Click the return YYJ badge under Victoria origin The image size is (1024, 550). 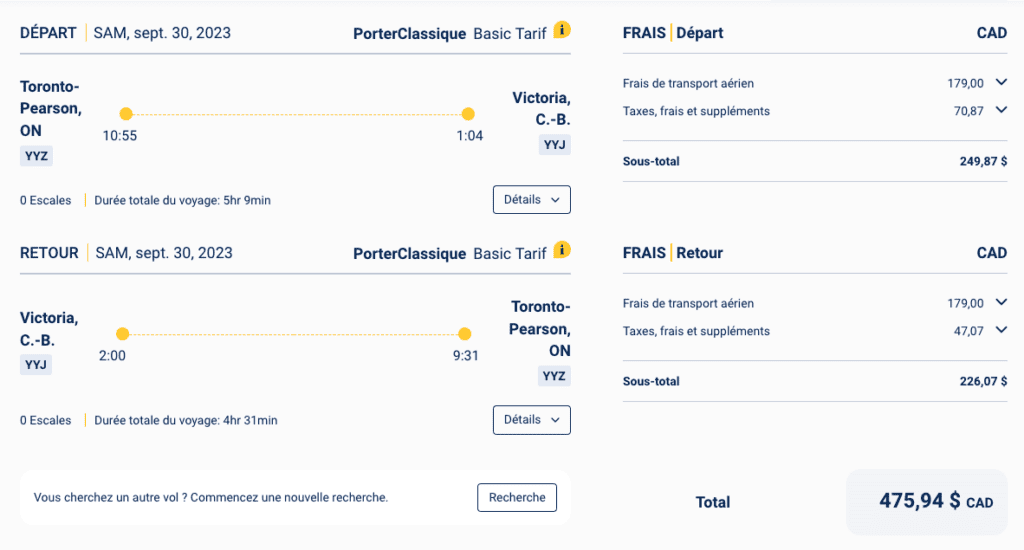point(35,365)
